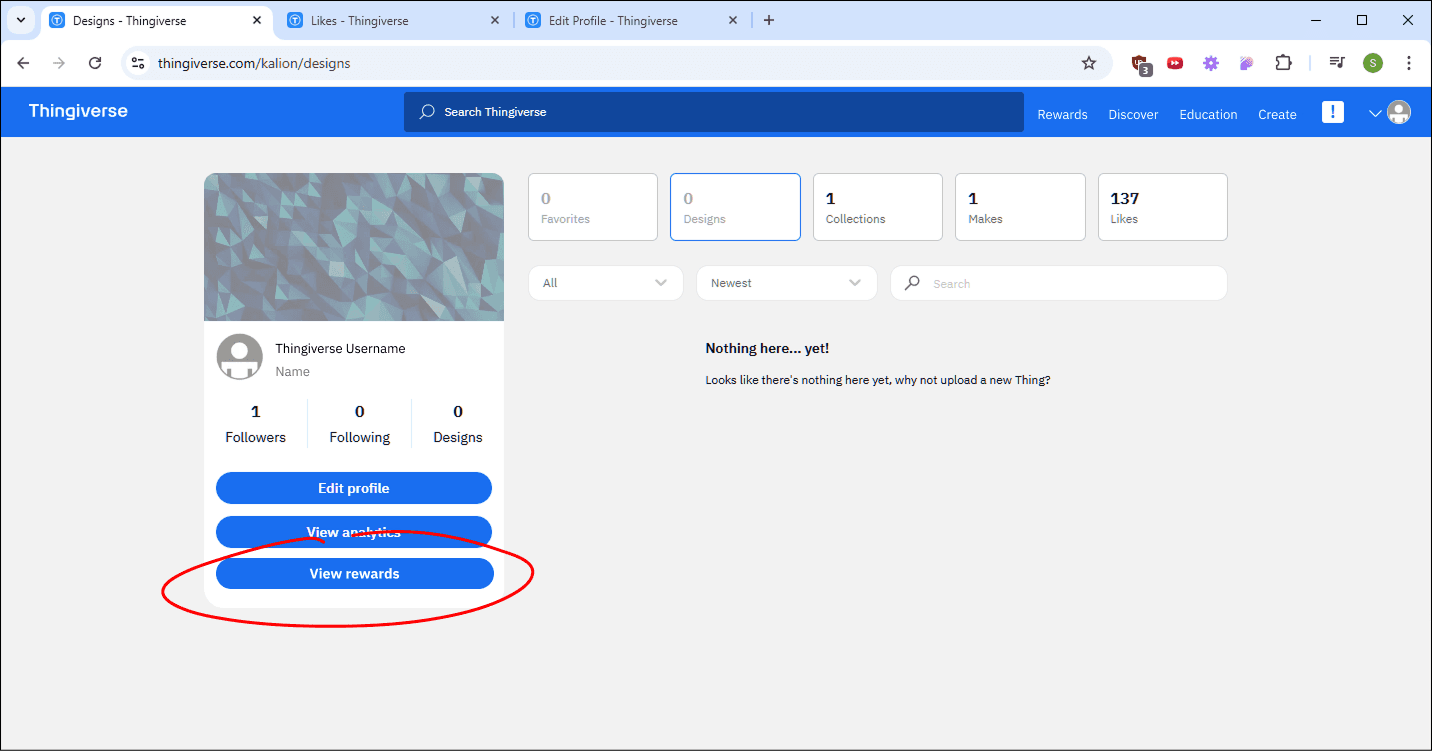Reload the current page

95,63
